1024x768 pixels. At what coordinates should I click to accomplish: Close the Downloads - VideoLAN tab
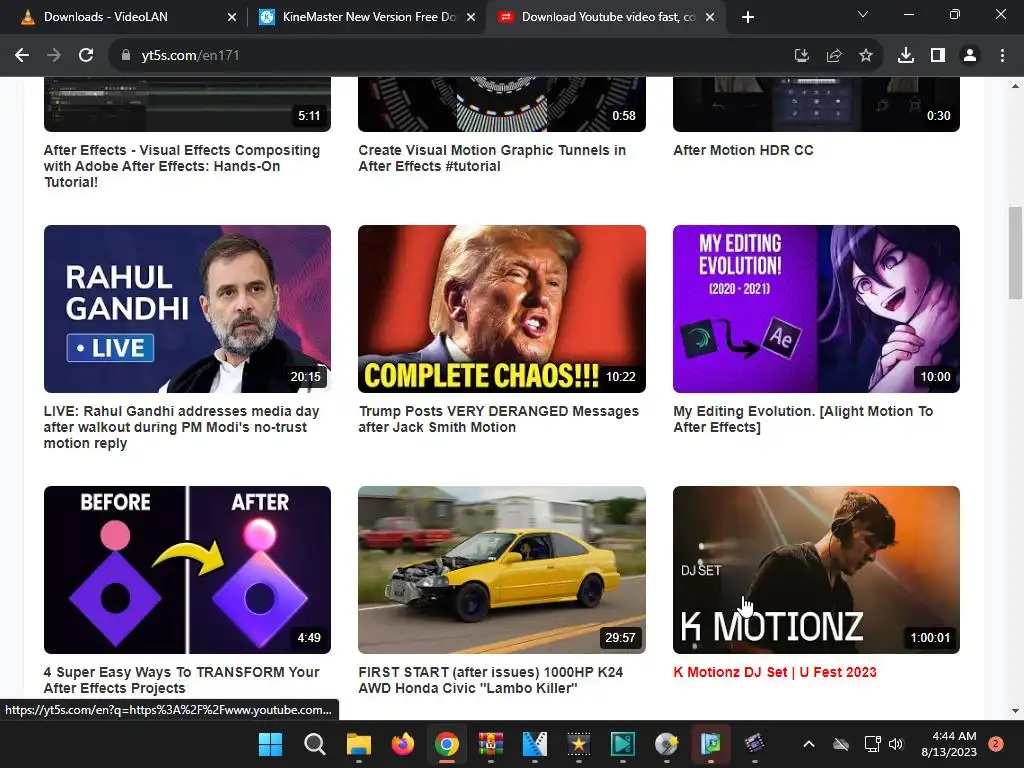tap(232, 17)
